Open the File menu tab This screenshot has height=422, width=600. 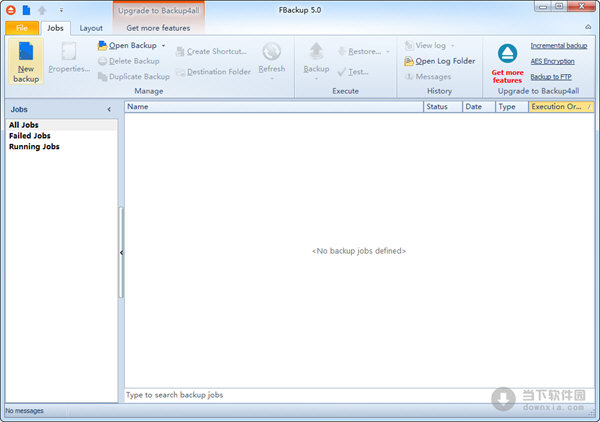pos(22,28)
